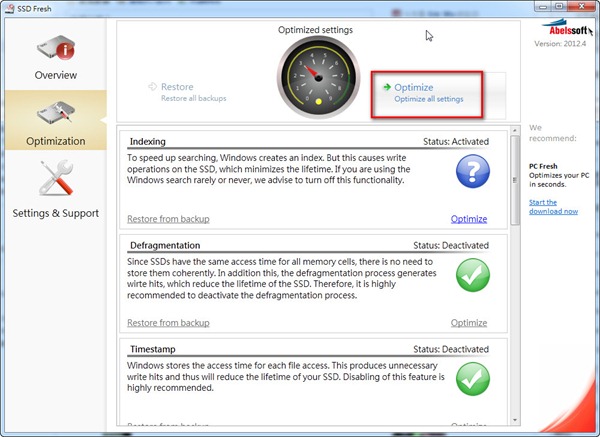The height and width of the screenshot is (437, 600).
Task: Click the Defragmentation heading
Action: coord(165,245)
